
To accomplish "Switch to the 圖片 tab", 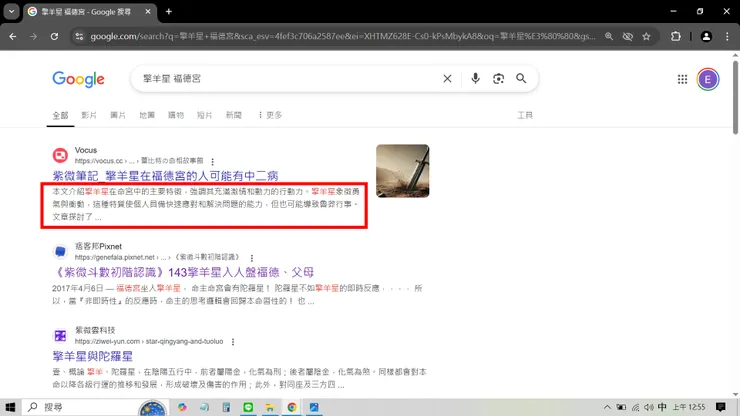I will point(118,115).
